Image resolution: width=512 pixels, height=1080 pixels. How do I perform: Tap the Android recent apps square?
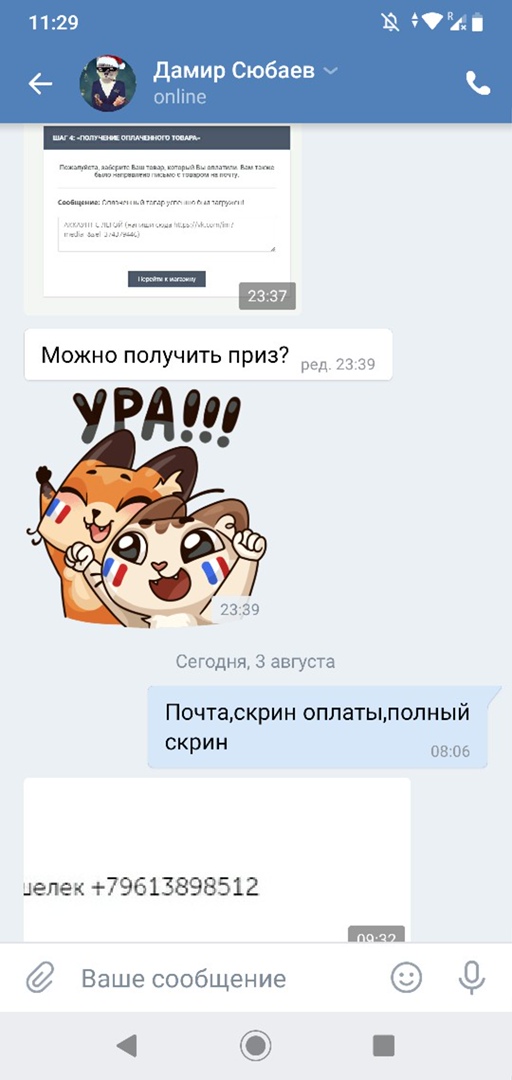384,1046
